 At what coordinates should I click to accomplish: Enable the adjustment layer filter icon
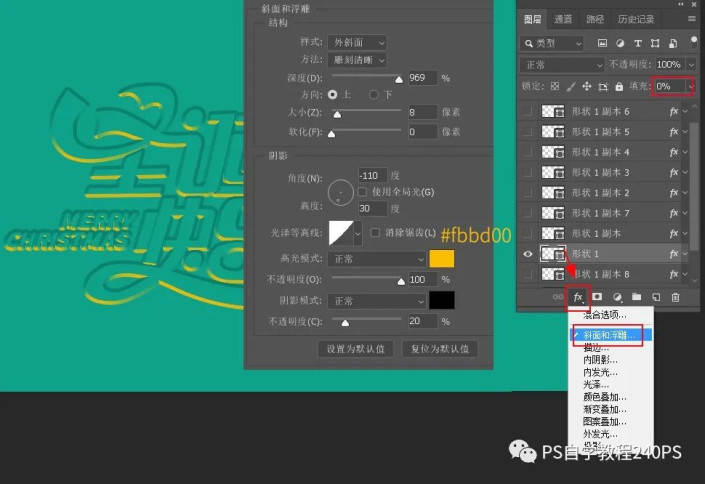[x=620, y=43]
